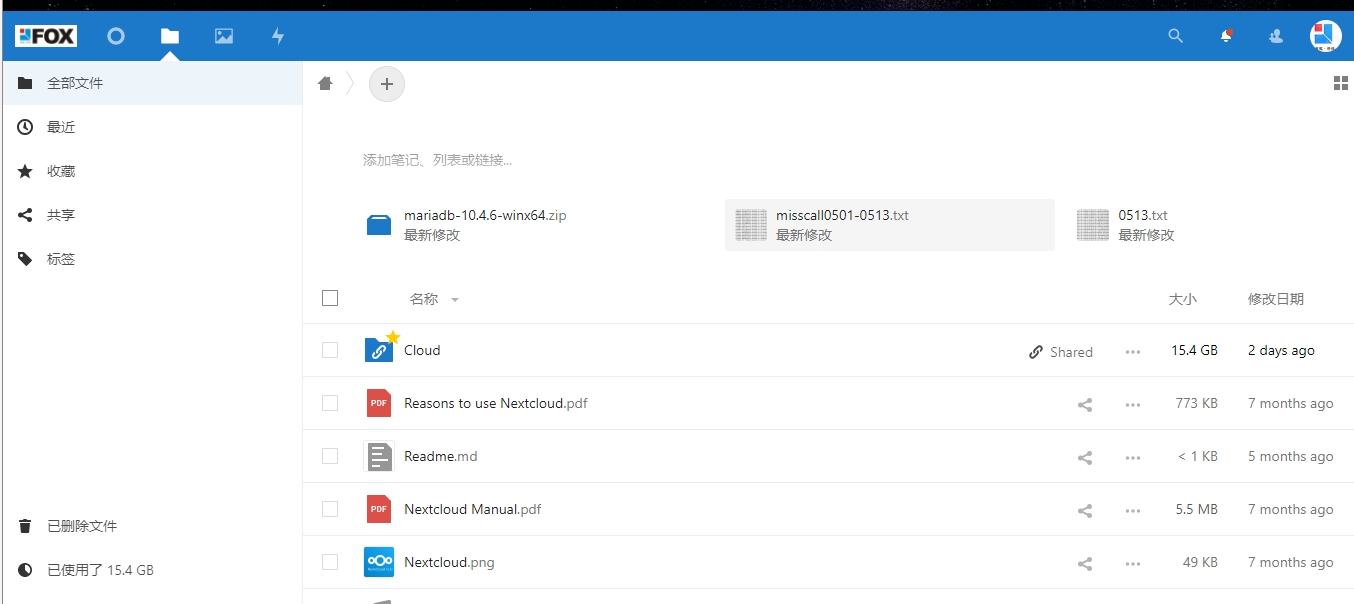The width and height of the screenshot is (1354, 604).
Task: Click the Nextcloud.png thumbnail icon
Action: pos(379,562)
